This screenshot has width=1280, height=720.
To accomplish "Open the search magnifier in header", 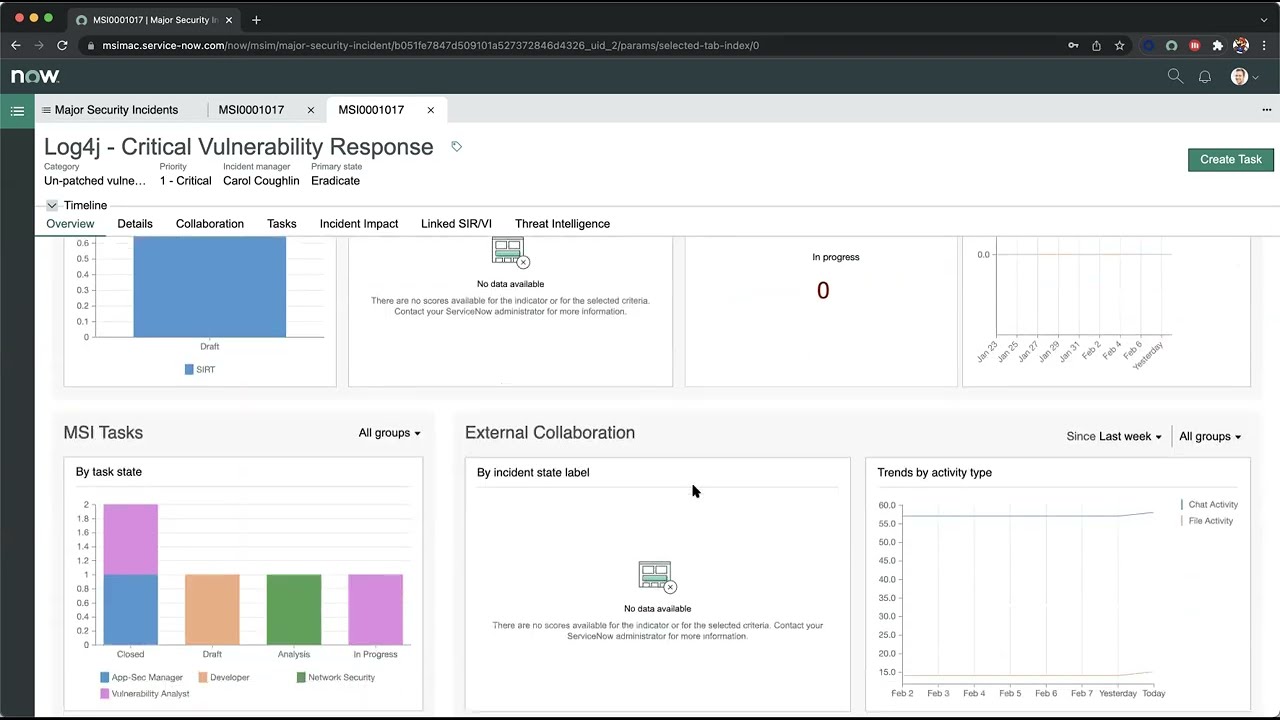I will click(x=1175, y=77).
